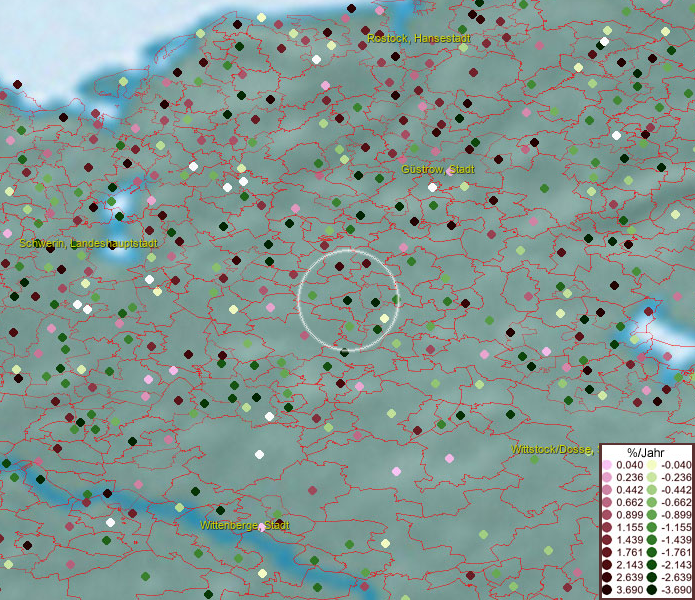This screenshot has width=695, height=600.
Task: Pick the 2.143 legend color swatch
Action: pyautogui.click(x=607, y=565)
